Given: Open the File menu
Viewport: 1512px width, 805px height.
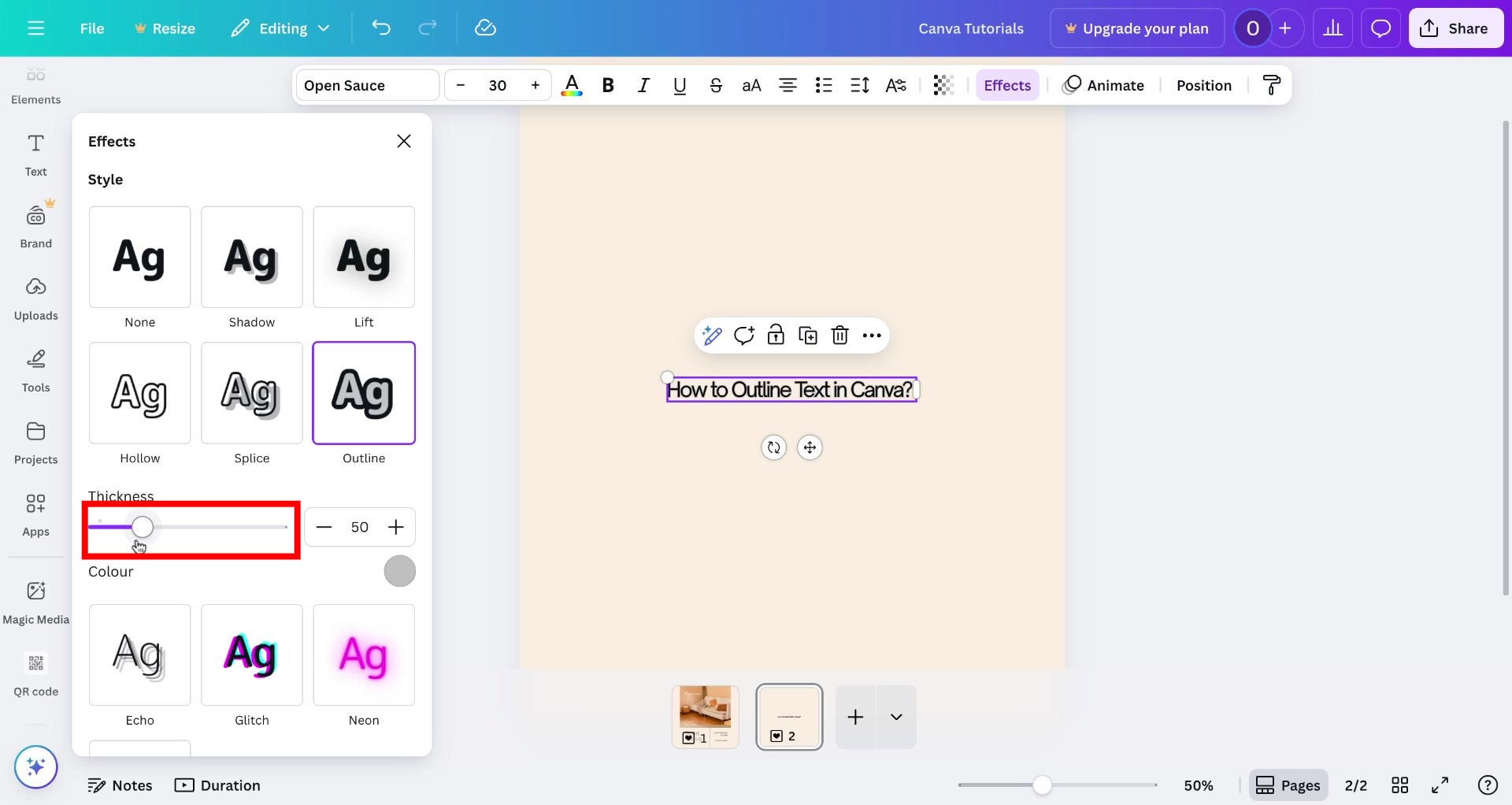Looking at the screenshot, I should click(x=91, y=28).
